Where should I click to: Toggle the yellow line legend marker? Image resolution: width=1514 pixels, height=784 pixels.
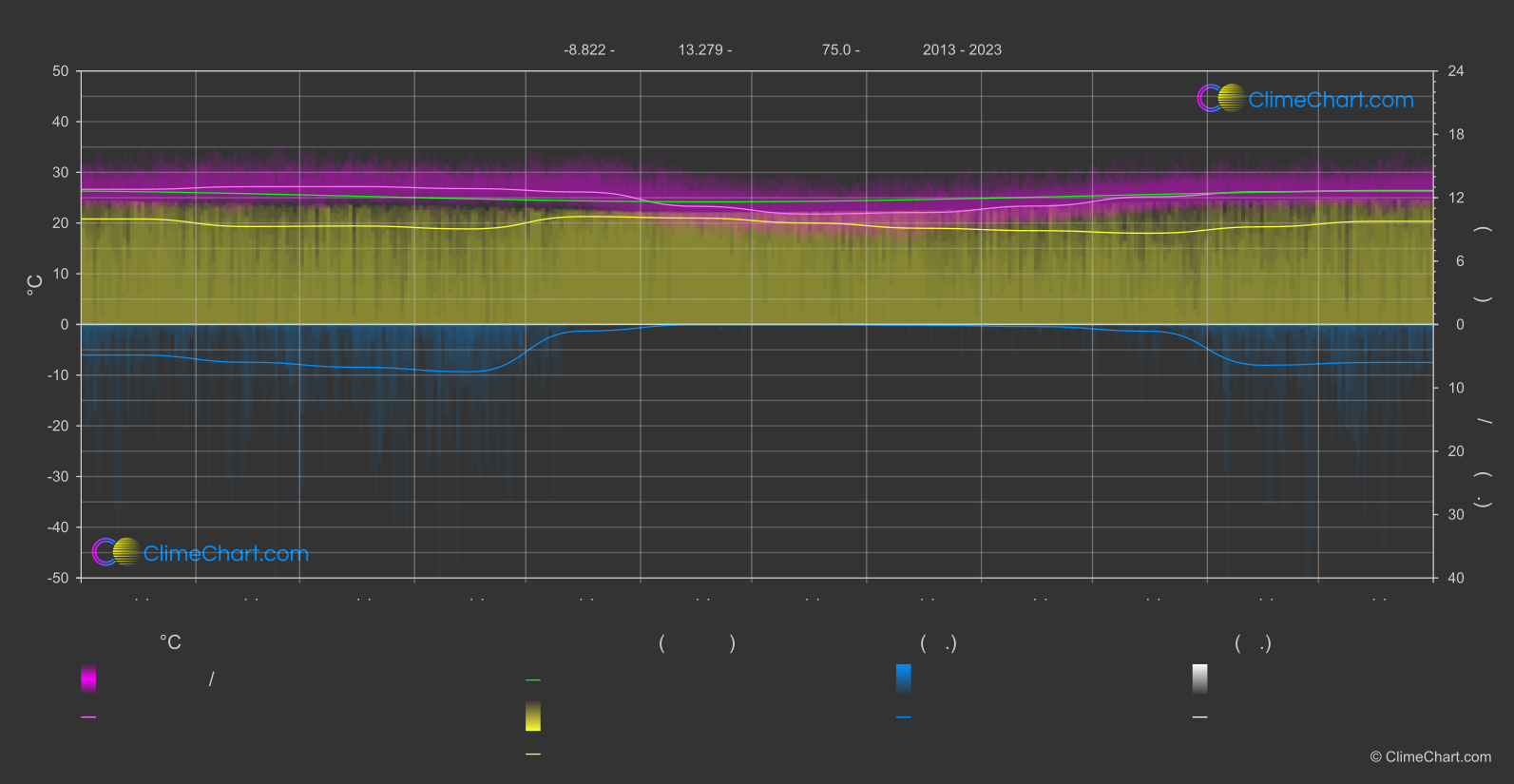point(533,755)
